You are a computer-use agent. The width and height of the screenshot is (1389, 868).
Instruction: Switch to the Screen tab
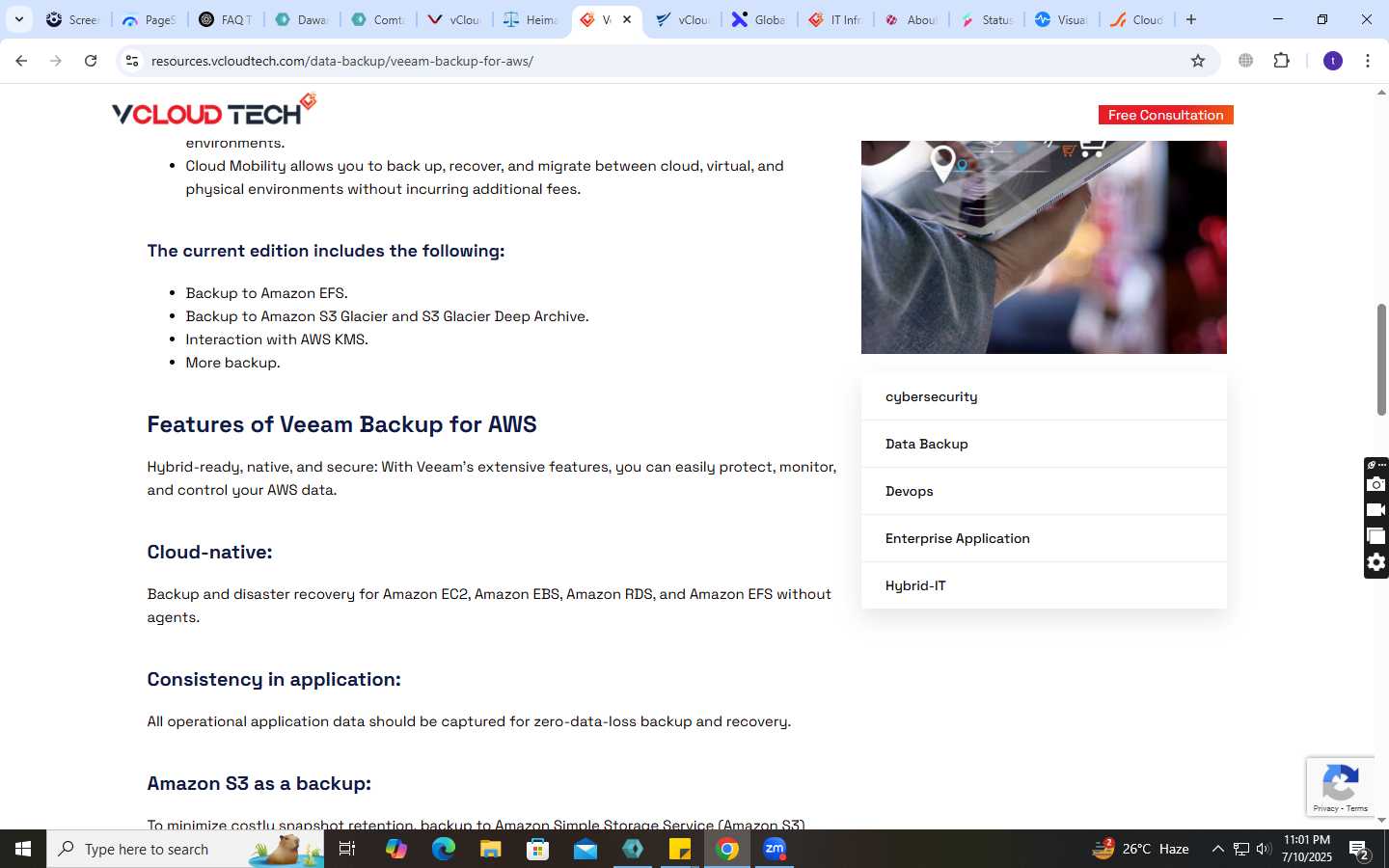pyautogui.click(x=72, y=19)
